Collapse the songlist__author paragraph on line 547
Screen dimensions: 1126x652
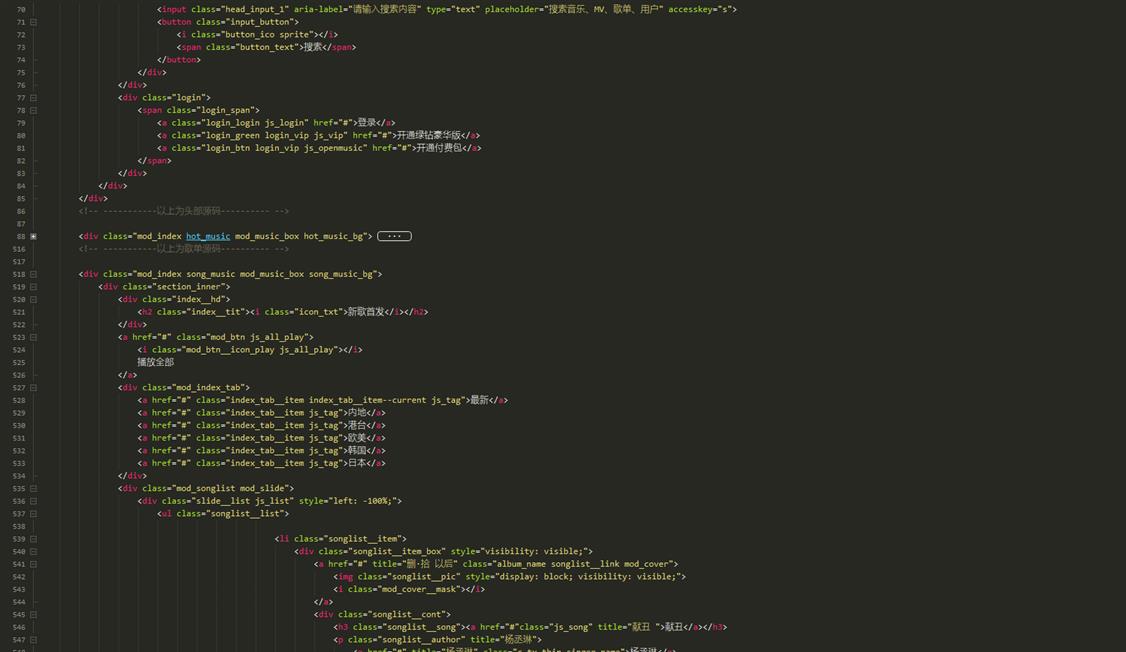click(x=34, y=640)
